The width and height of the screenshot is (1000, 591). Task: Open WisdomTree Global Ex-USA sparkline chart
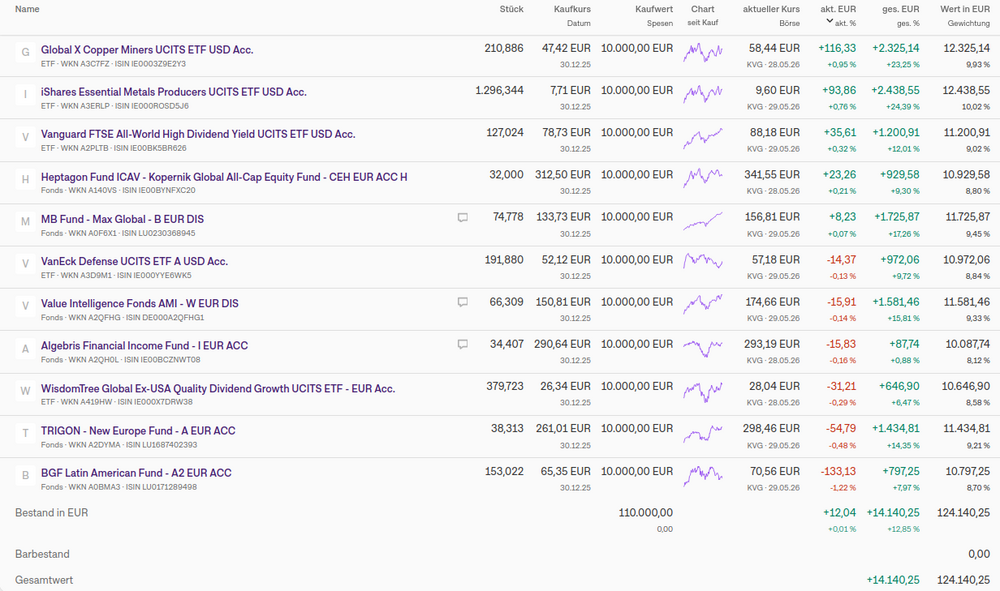pos(703,391)
